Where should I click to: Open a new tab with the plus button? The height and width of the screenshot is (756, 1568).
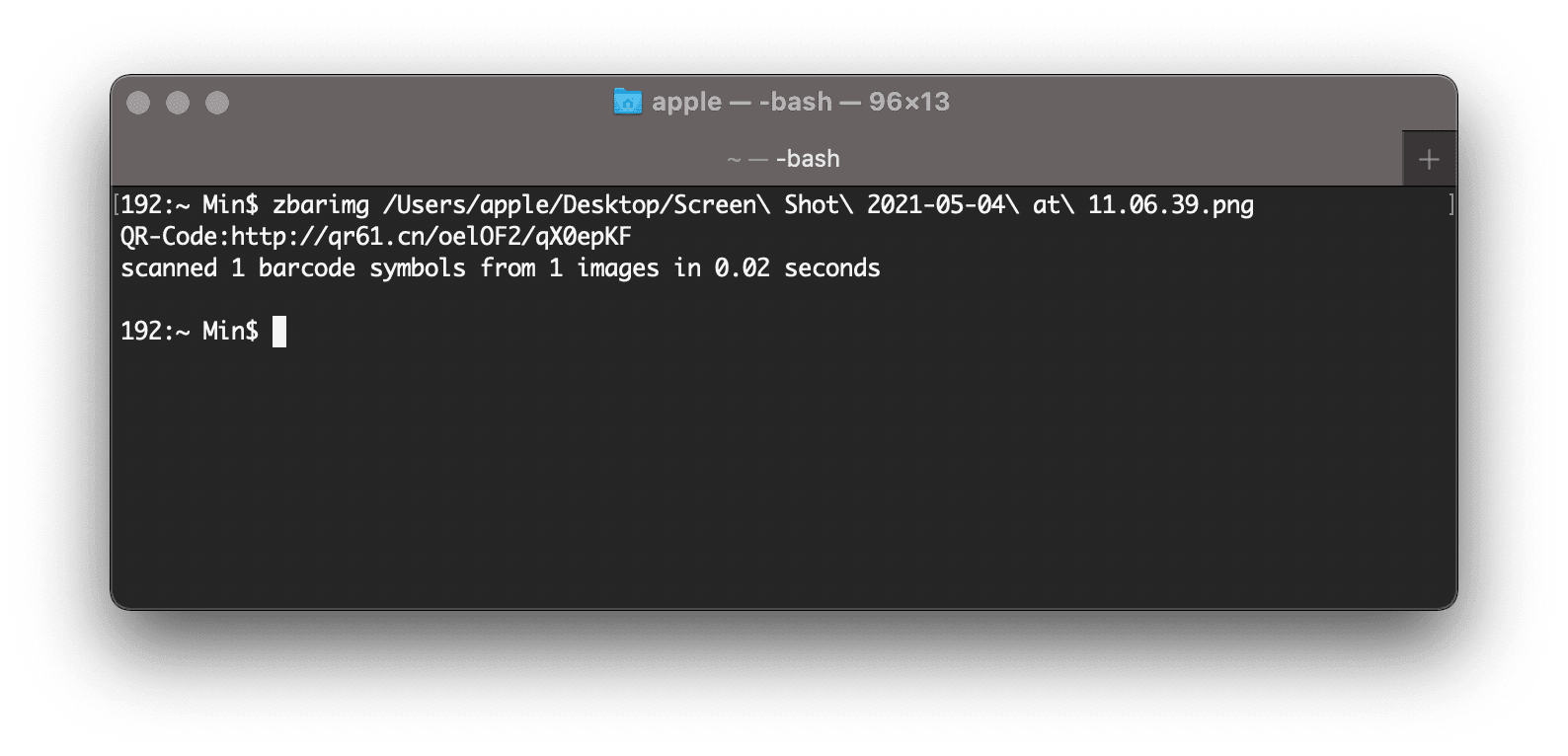1429,159
